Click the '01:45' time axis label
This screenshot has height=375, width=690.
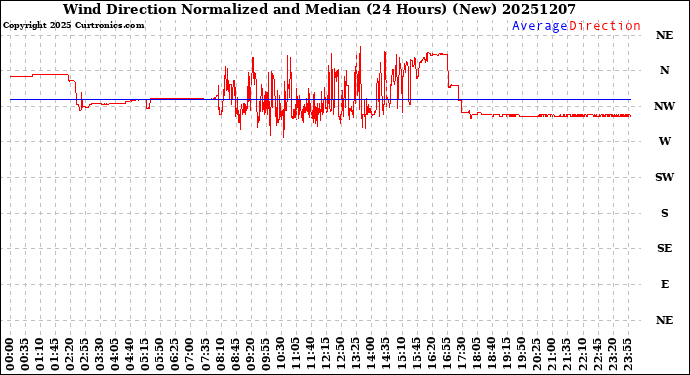(55, 354)
